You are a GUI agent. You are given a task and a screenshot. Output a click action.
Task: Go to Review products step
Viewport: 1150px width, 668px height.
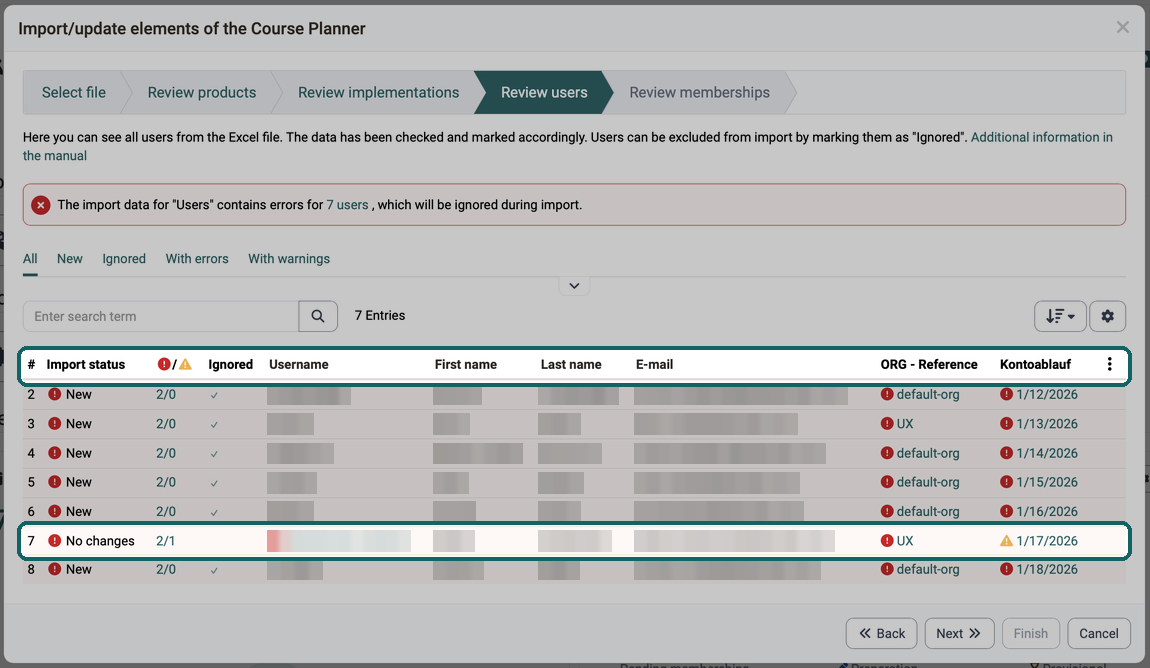tap(202, 92)
